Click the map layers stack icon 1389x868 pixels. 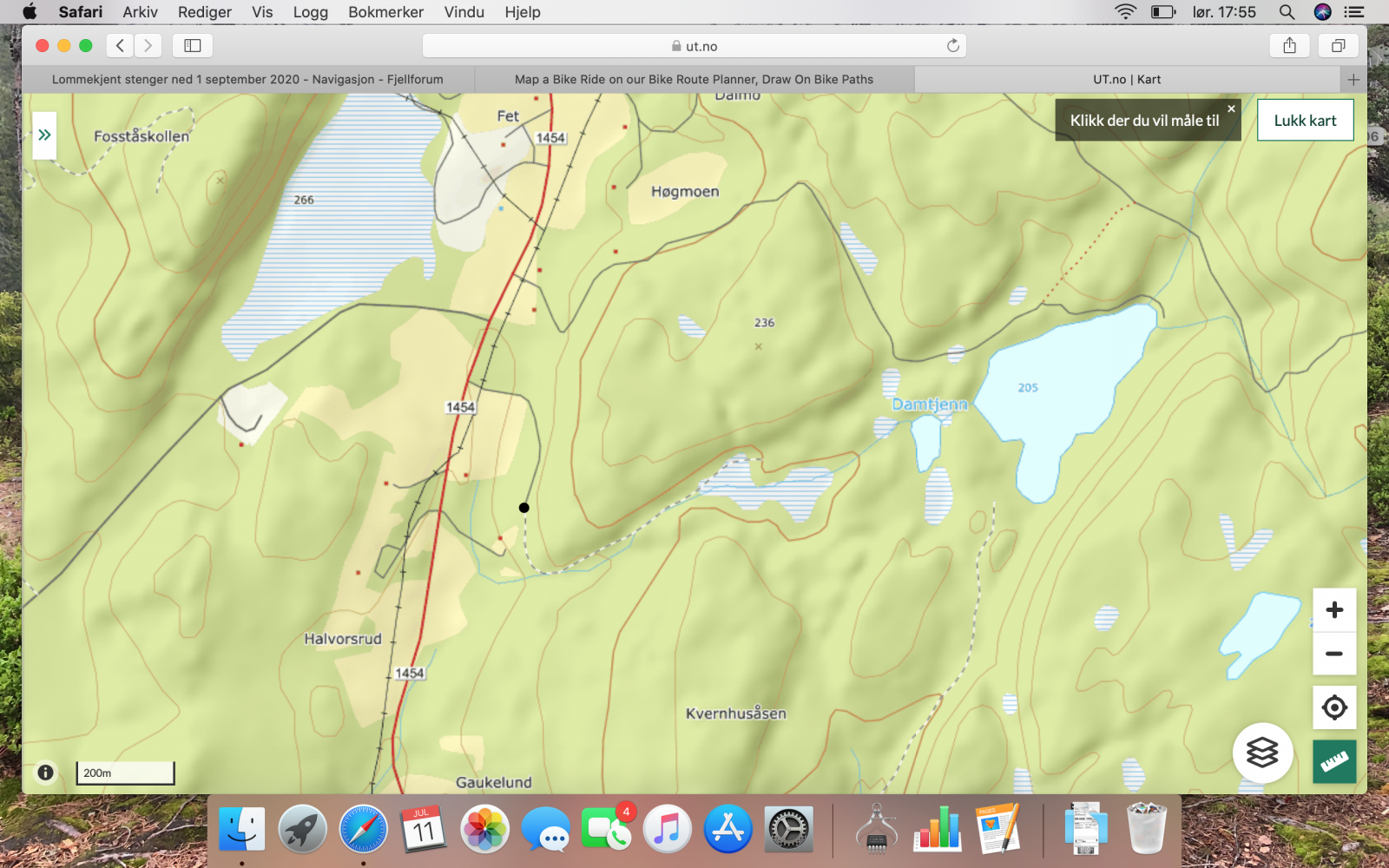(x=1262, y=753)
